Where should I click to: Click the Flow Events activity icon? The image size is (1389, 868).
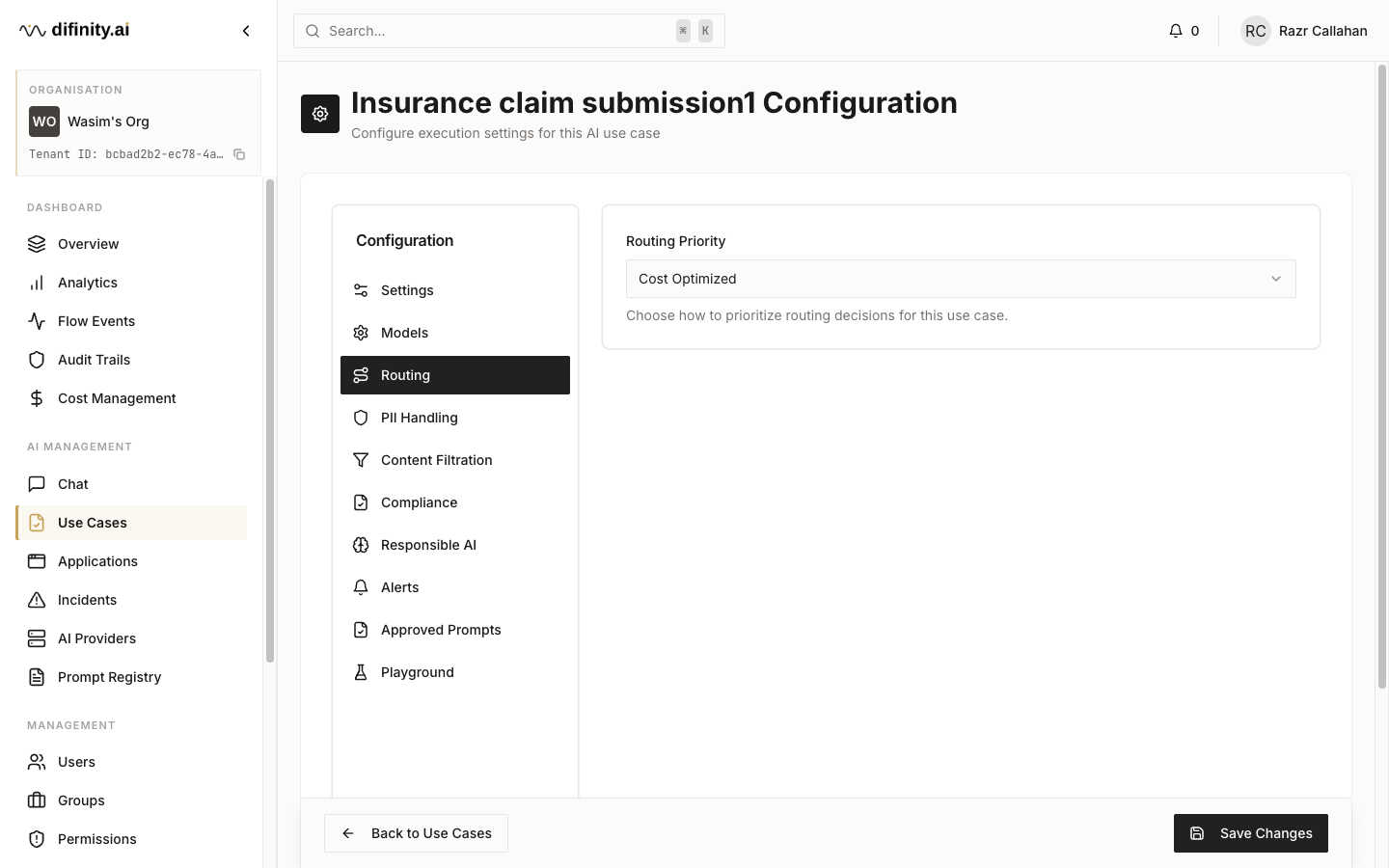pos(37,321)
